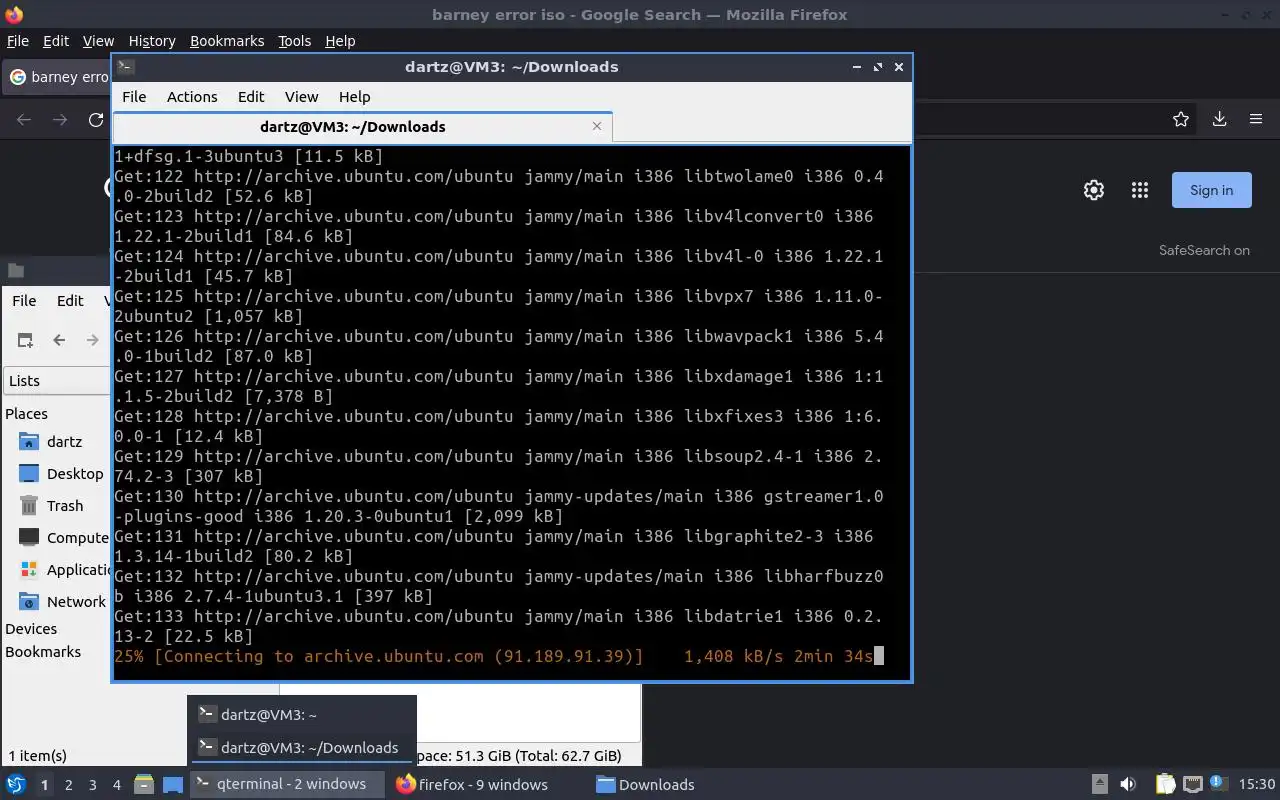Open Google apps grid
This screenshot has height=800, width=1280.
(x=1139, y=190)
